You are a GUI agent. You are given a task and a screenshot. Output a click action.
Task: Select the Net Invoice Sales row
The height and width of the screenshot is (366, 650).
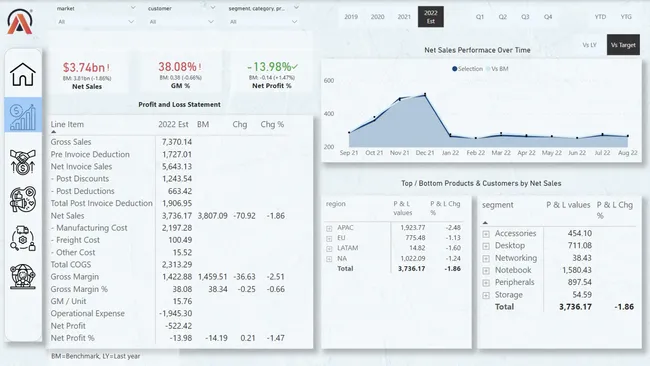click(x=81, y=167)
